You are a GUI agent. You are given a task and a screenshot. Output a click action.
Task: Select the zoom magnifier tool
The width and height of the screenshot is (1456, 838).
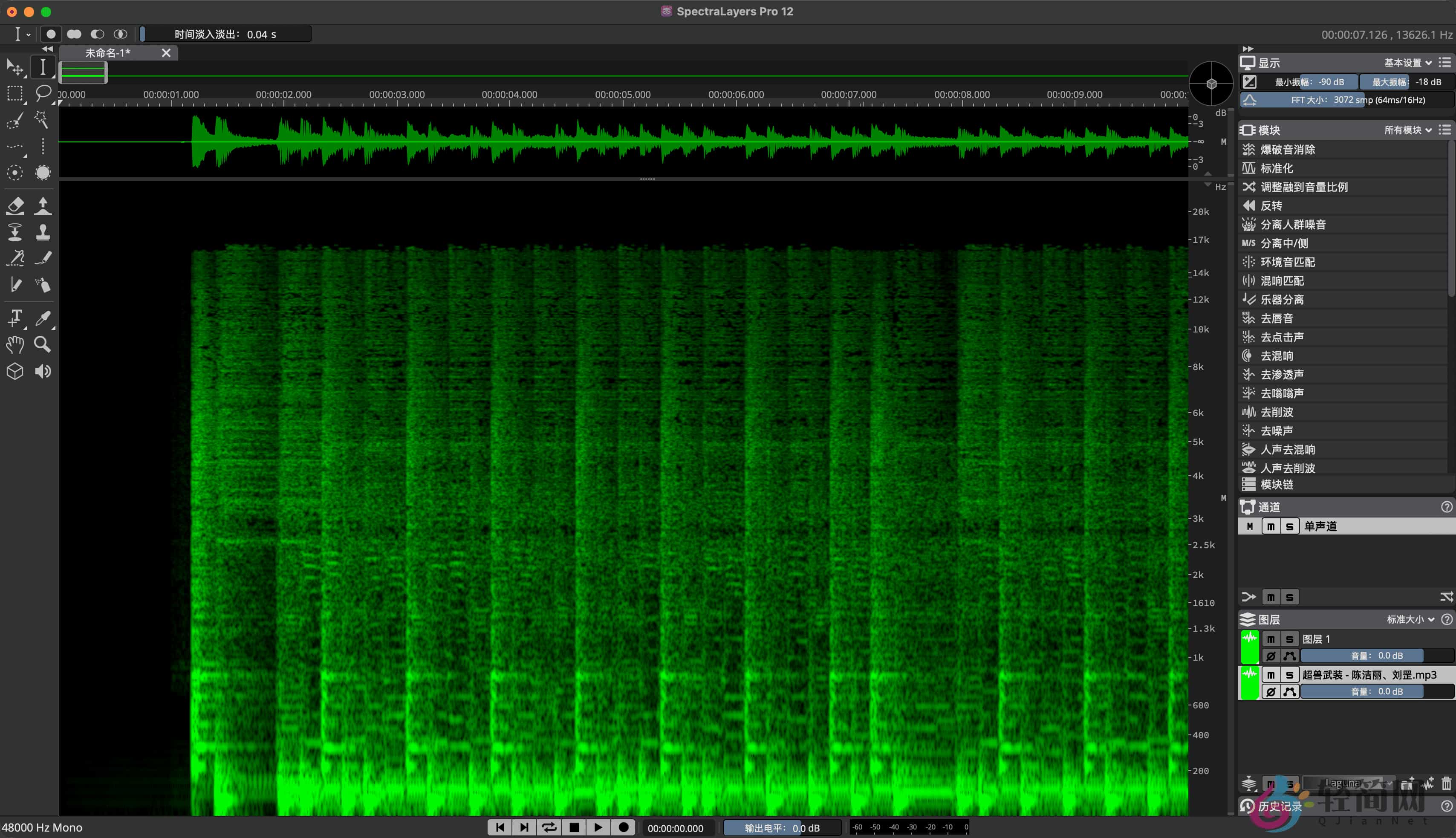[43, 344]
